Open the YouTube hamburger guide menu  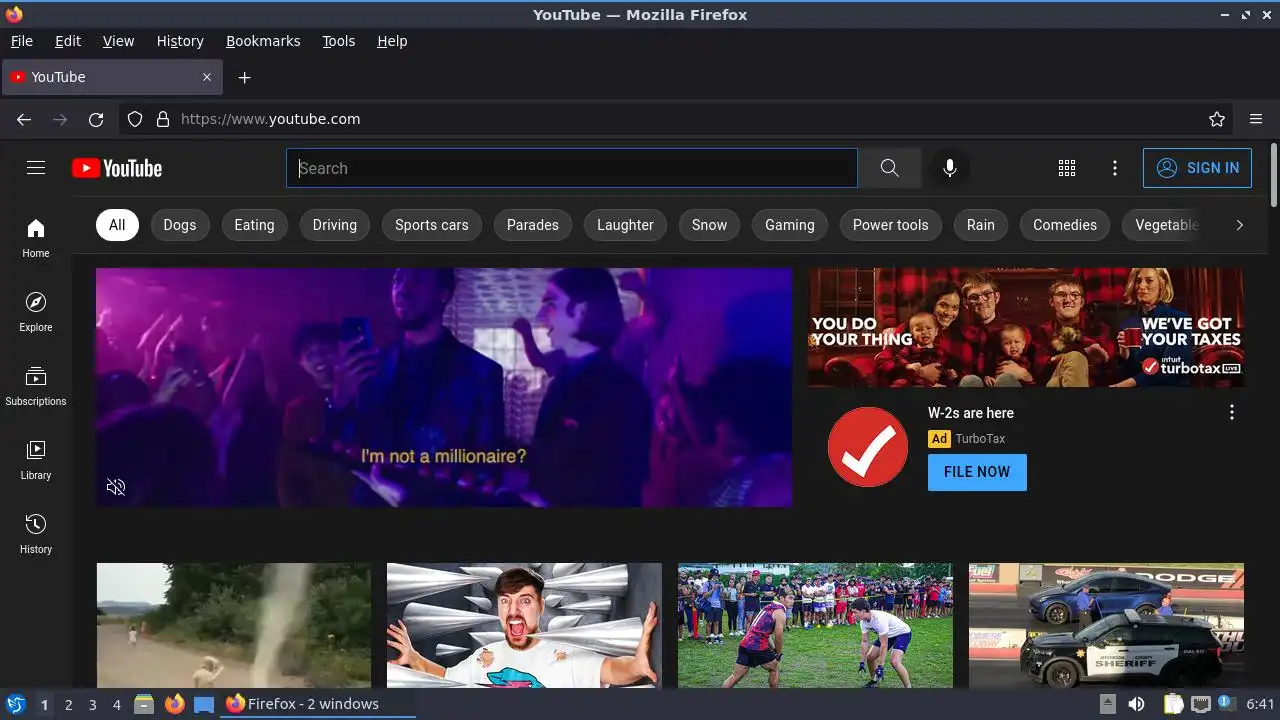pos(36,168)
